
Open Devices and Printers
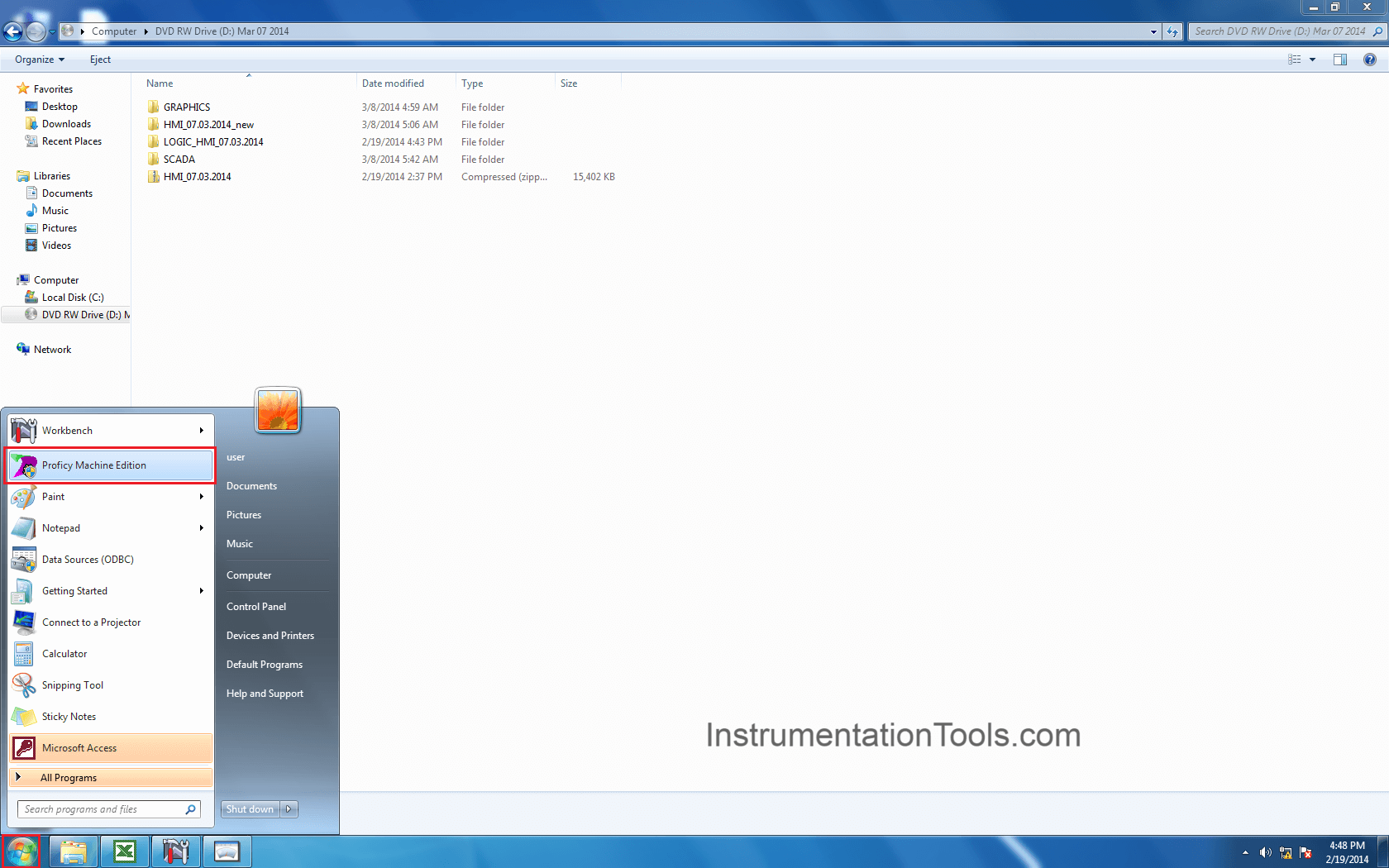click(x=270, y=636)
